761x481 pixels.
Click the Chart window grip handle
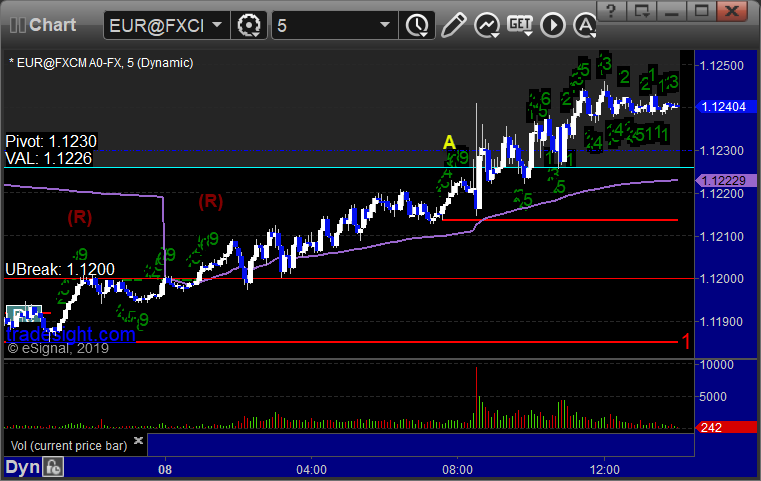pyautogui.click(x=18, y=25)
